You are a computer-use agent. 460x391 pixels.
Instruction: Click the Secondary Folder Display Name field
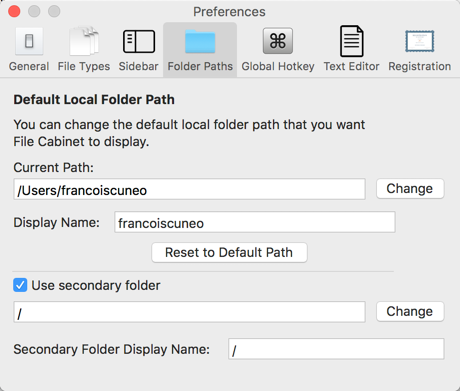(336, 349)
